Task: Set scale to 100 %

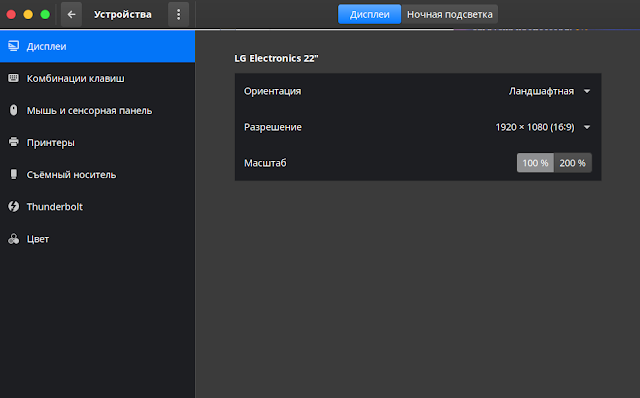Action: [x=535, y=163]
